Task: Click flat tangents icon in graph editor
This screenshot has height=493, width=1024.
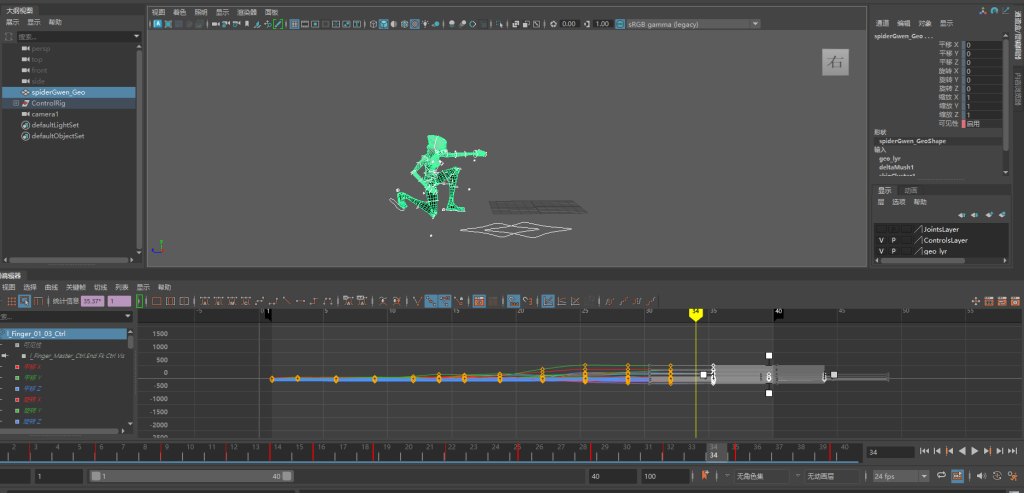Action: click(x=300, y=301)
